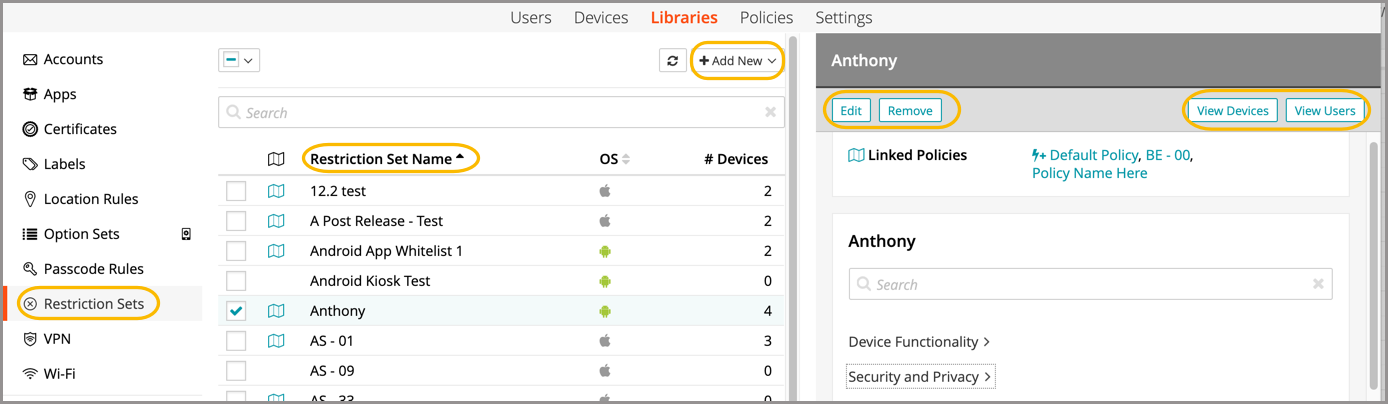Go to Wi-Fi library section

[59, 374]
